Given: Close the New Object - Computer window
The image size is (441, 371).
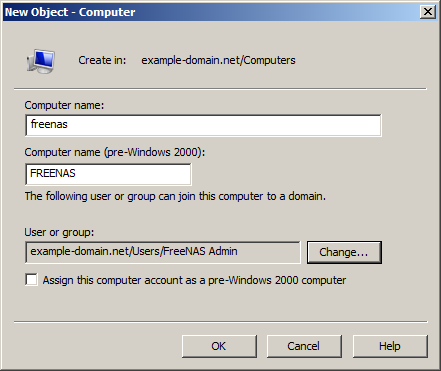Looking at the screenshot, I should [x=428, y=12].
